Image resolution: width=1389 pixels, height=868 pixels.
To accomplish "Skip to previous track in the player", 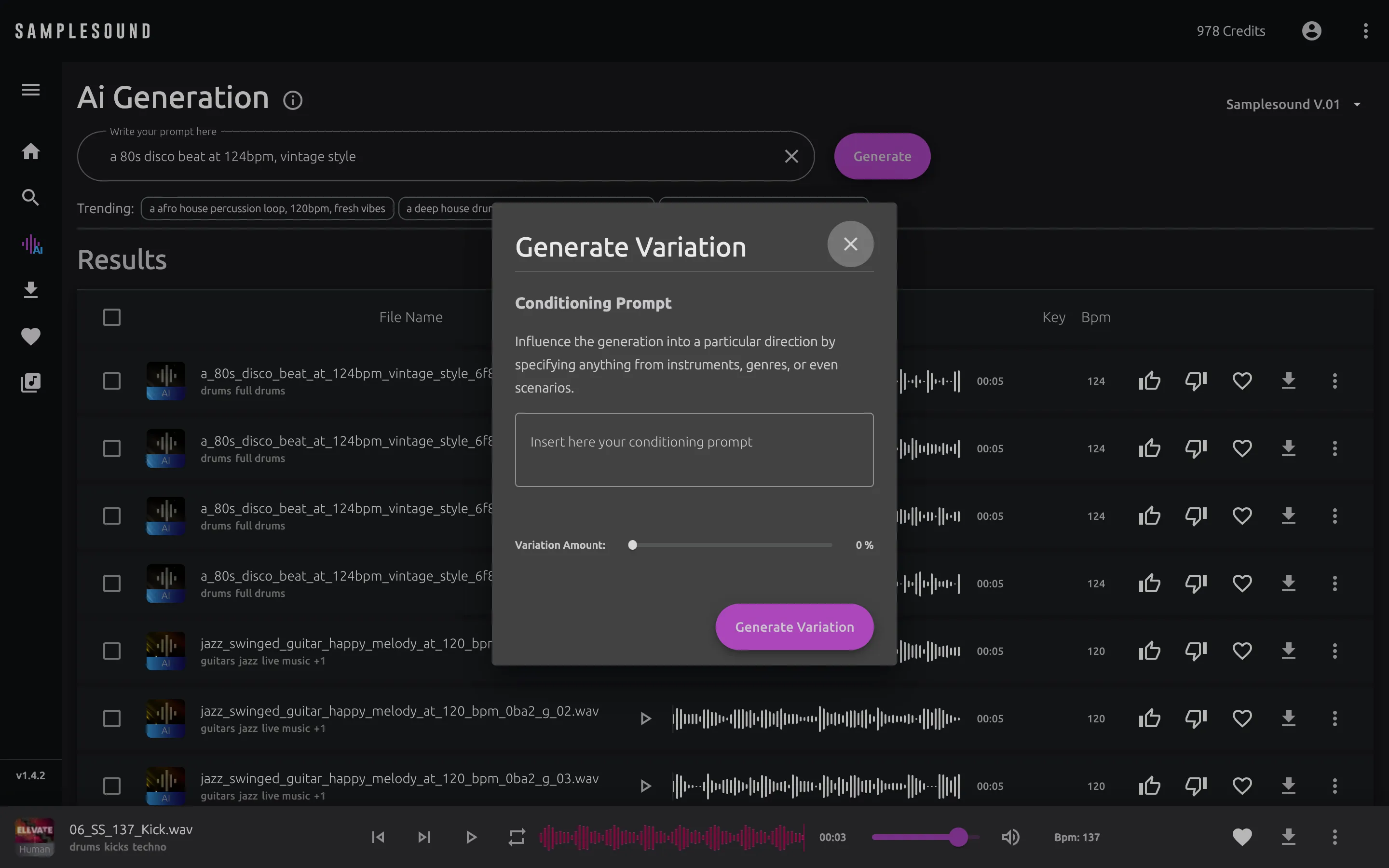I will point(378,837).
